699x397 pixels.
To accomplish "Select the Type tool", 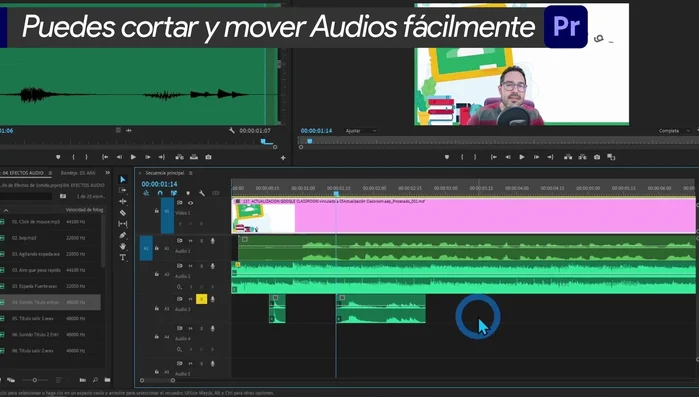I will (x=123, y=257).
